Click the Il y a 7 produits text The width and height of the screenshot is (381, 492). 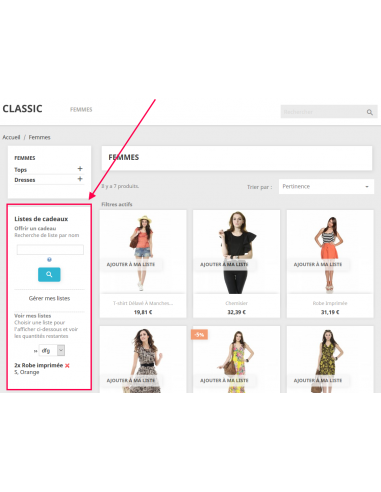tap(120, 186)
